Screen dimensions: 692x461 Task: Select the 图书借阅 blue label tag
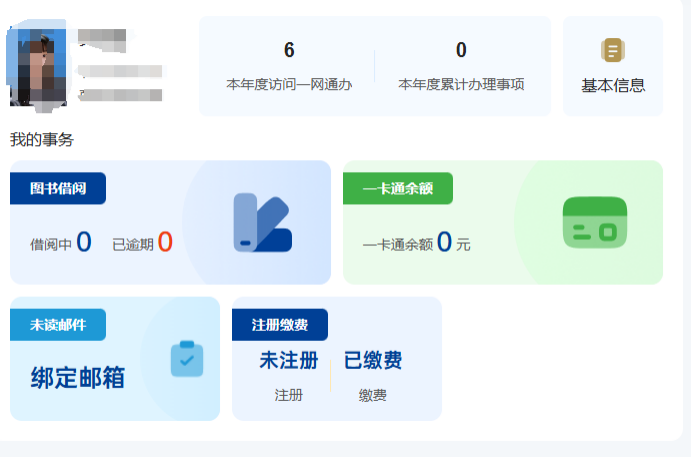(58, 188)
